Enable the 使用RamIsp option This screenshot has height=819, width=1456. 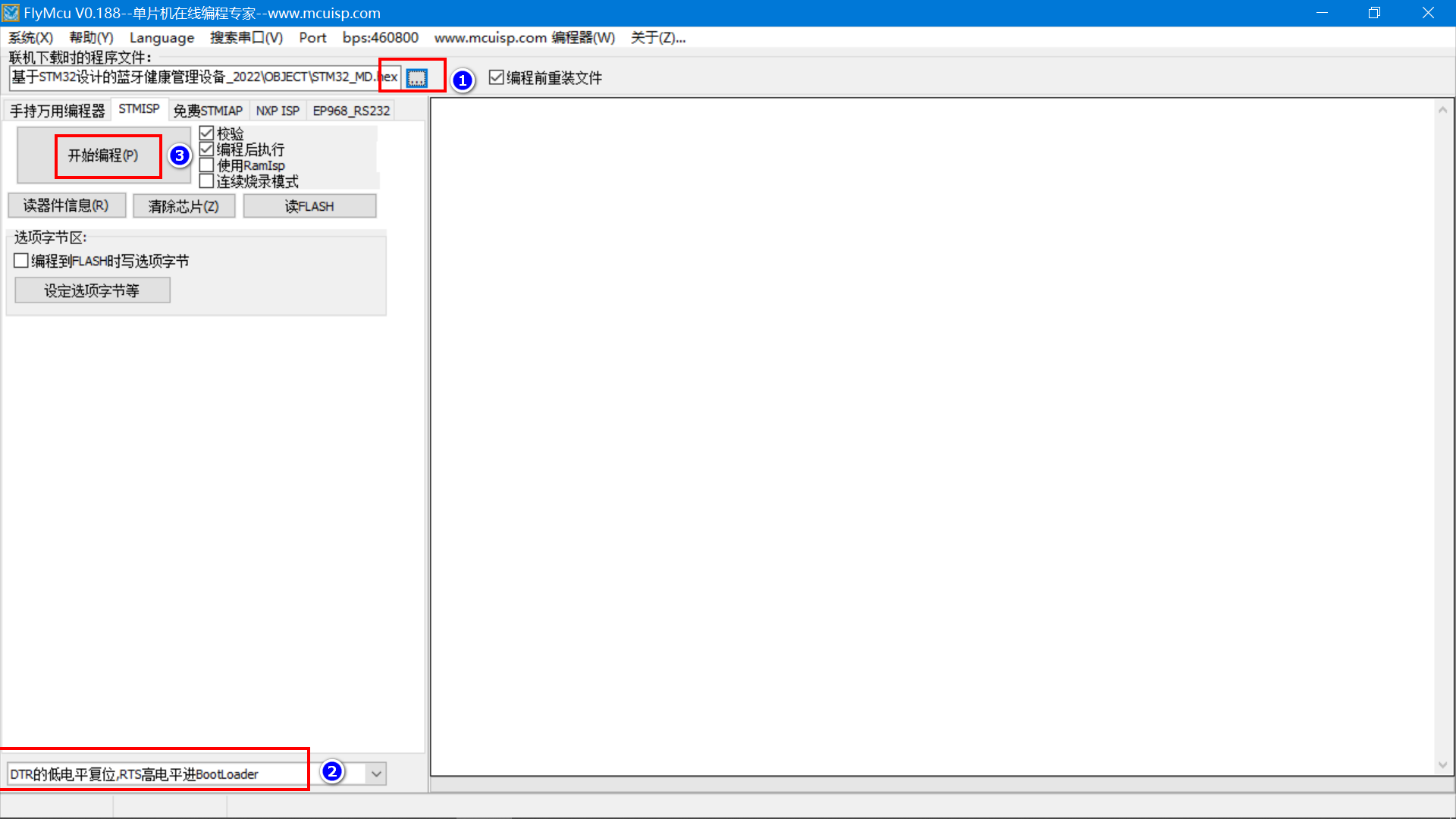(207, 165)
